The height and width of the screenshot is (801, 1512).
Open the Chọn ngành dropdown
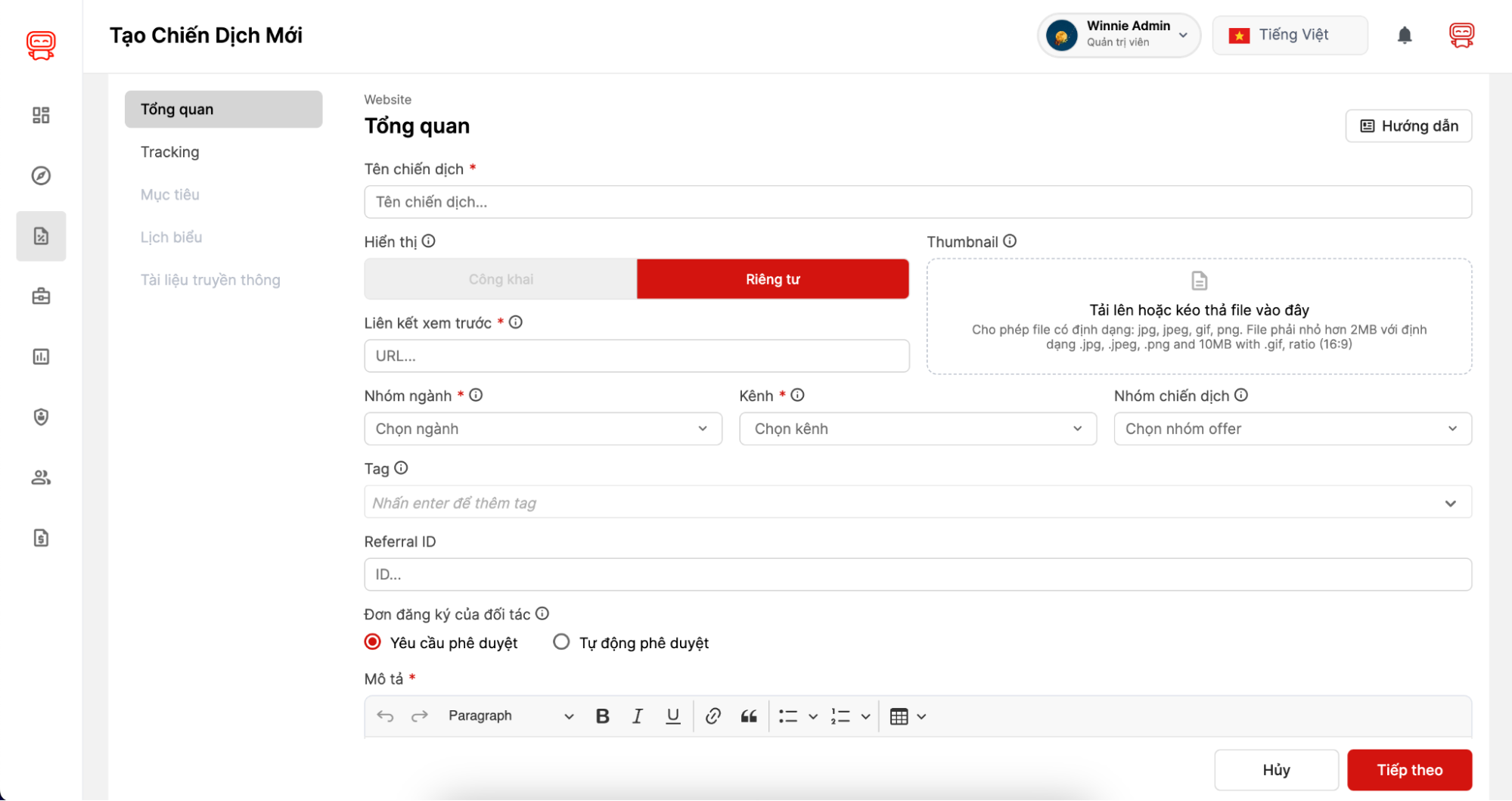click(x=542, y=429)
